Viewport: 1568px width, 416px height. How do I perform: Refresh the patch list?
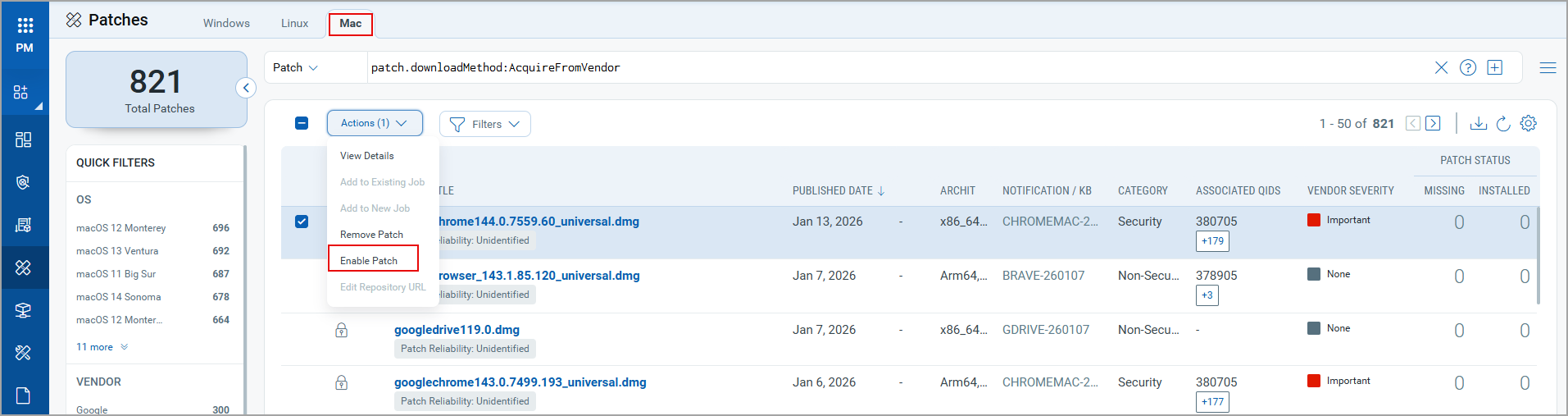1503,123
